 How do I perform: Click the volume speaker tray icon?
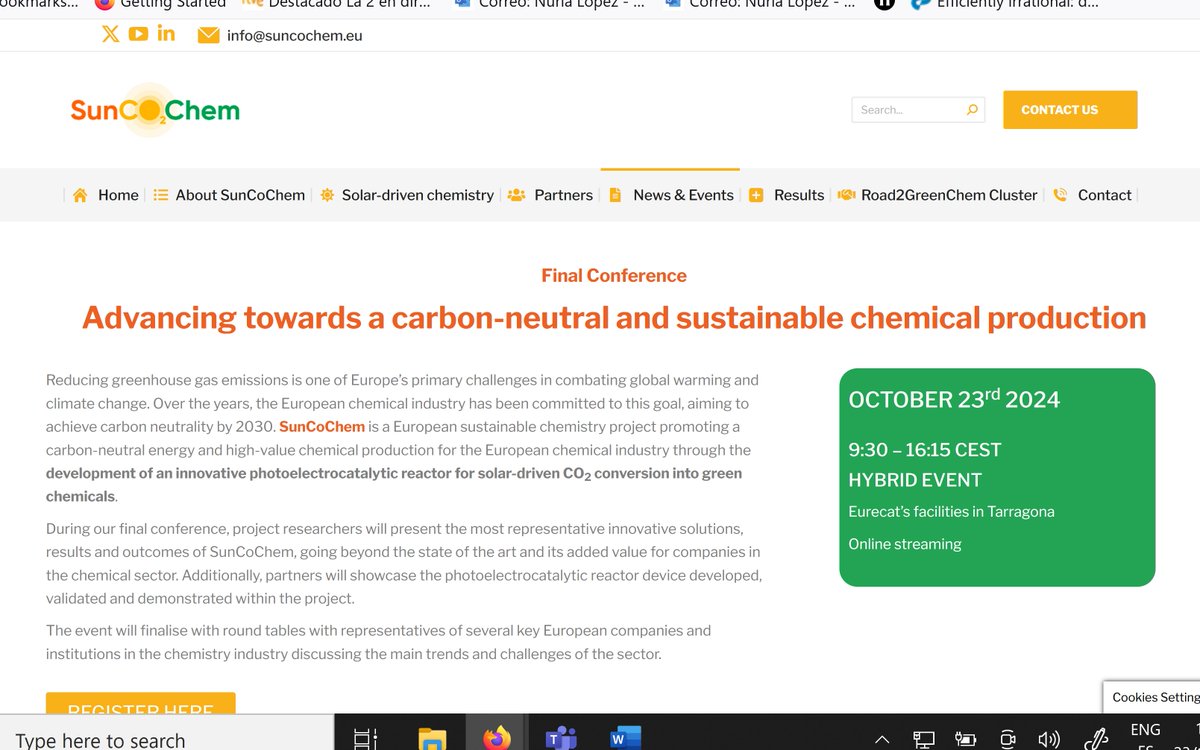click(x=1049, y=740)
